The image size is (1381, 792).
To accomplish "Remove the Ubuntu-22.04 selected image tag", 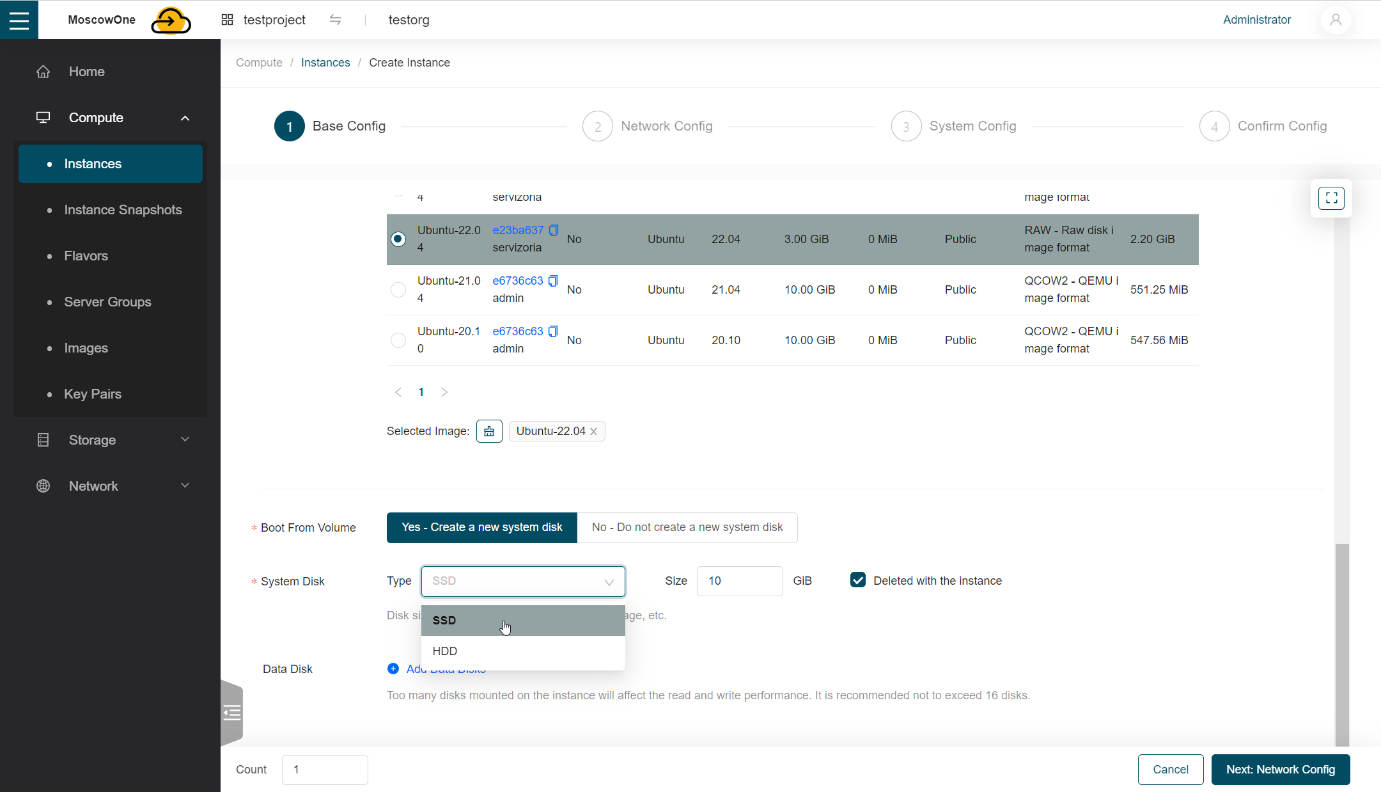I will point(594,432).
